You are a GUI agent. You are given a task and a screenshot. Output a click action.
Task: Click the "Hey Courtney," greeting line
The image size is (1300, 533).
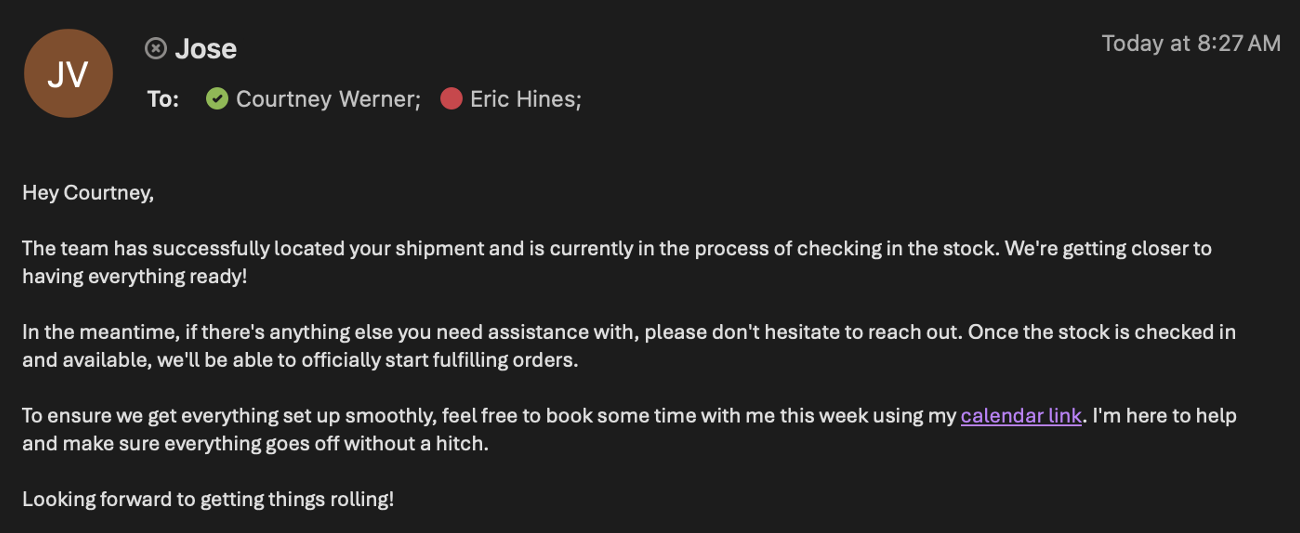tap(88, 193)
